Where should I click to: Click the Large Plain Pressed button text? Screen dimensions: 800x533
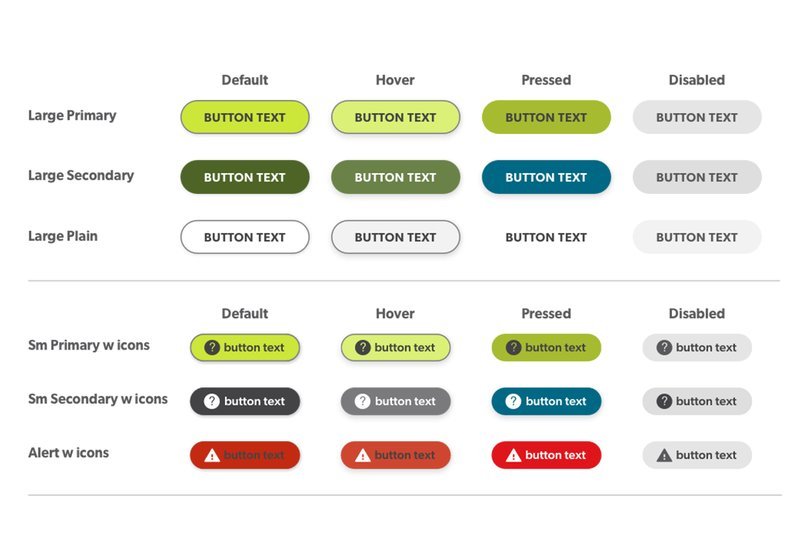click(546, 237)
